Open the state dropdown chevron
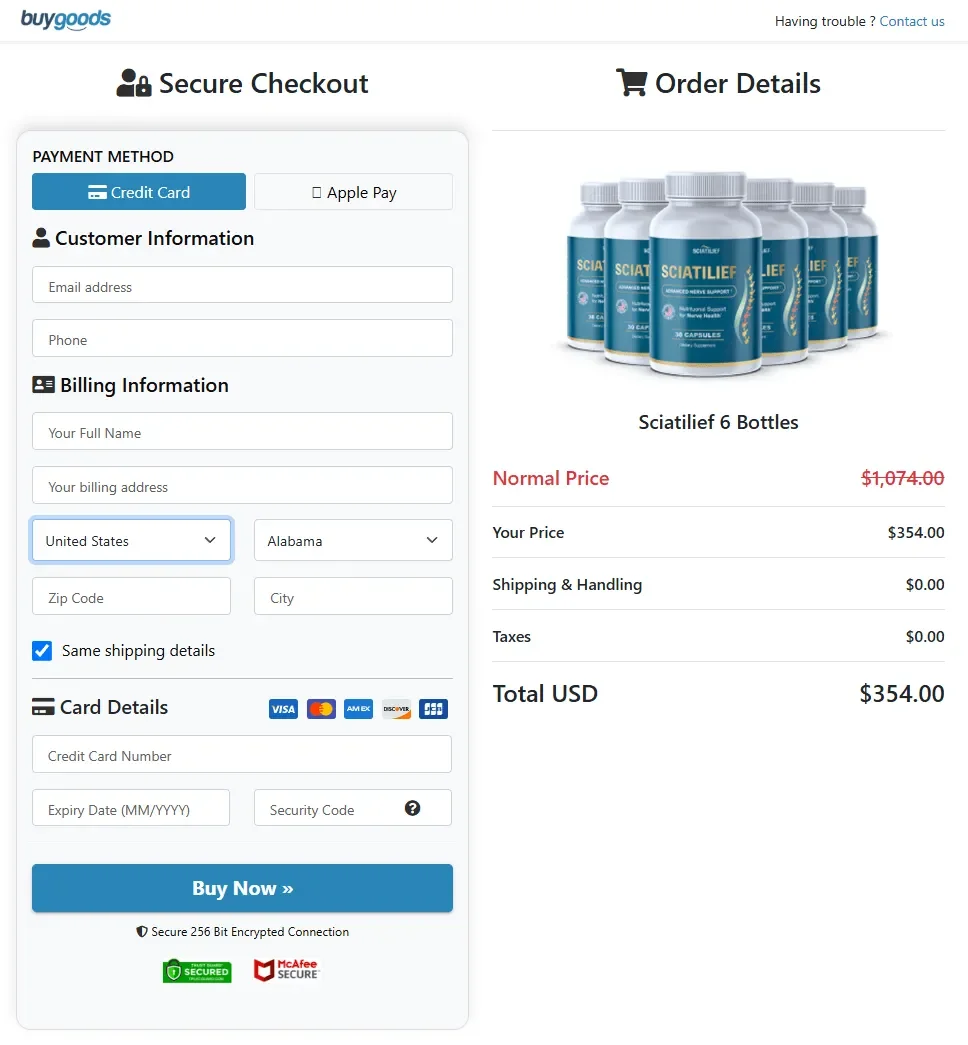 tap(434, 539)
